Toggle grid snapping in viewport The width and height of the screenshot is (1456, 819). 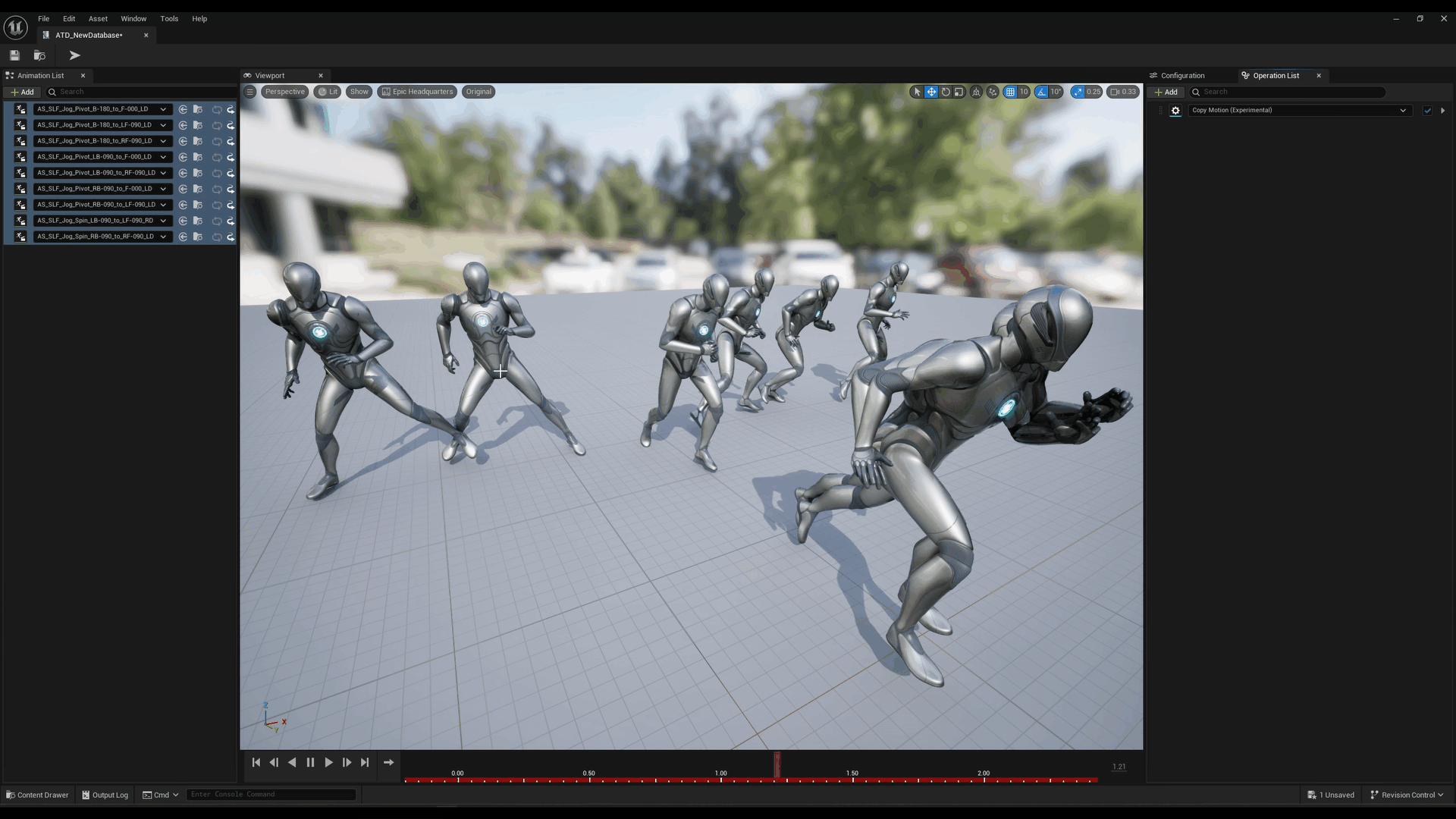point(1010,92)
